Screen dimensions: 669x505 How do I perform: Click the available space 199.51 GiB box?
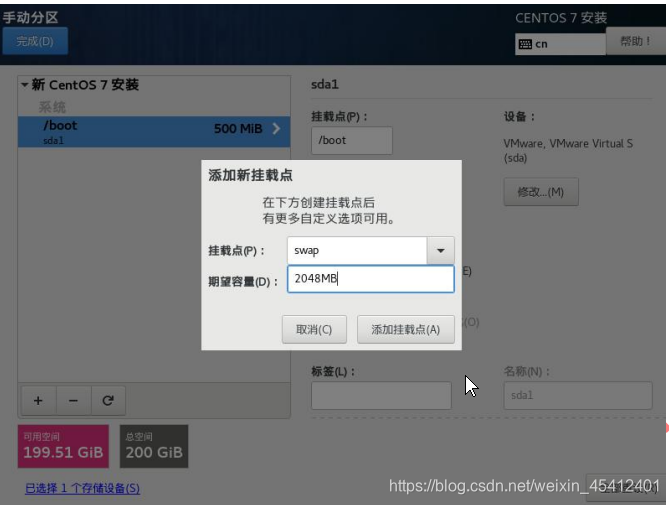coord(63,446)
